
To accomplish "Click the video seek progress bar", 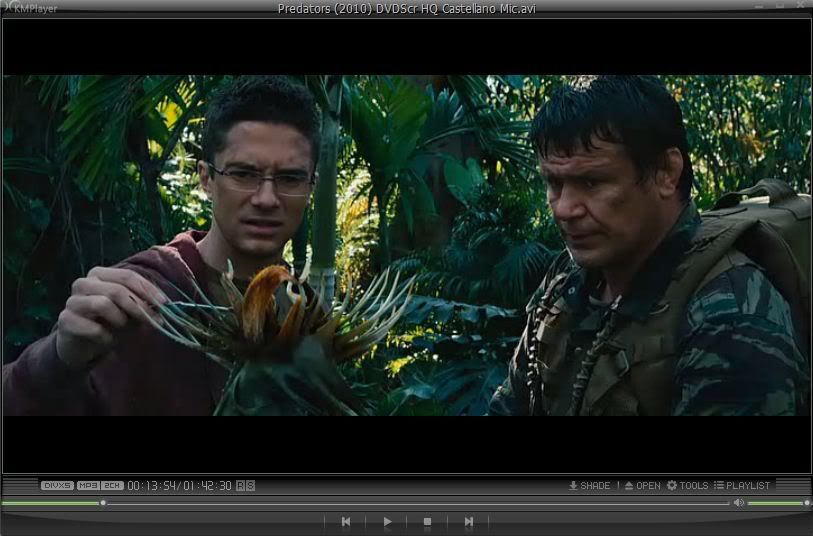I will [x=366, y=503].
